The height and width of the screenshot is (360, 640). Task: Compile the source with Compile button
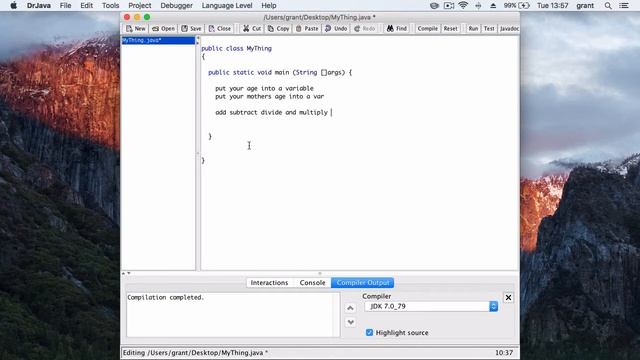click(427, 29)
